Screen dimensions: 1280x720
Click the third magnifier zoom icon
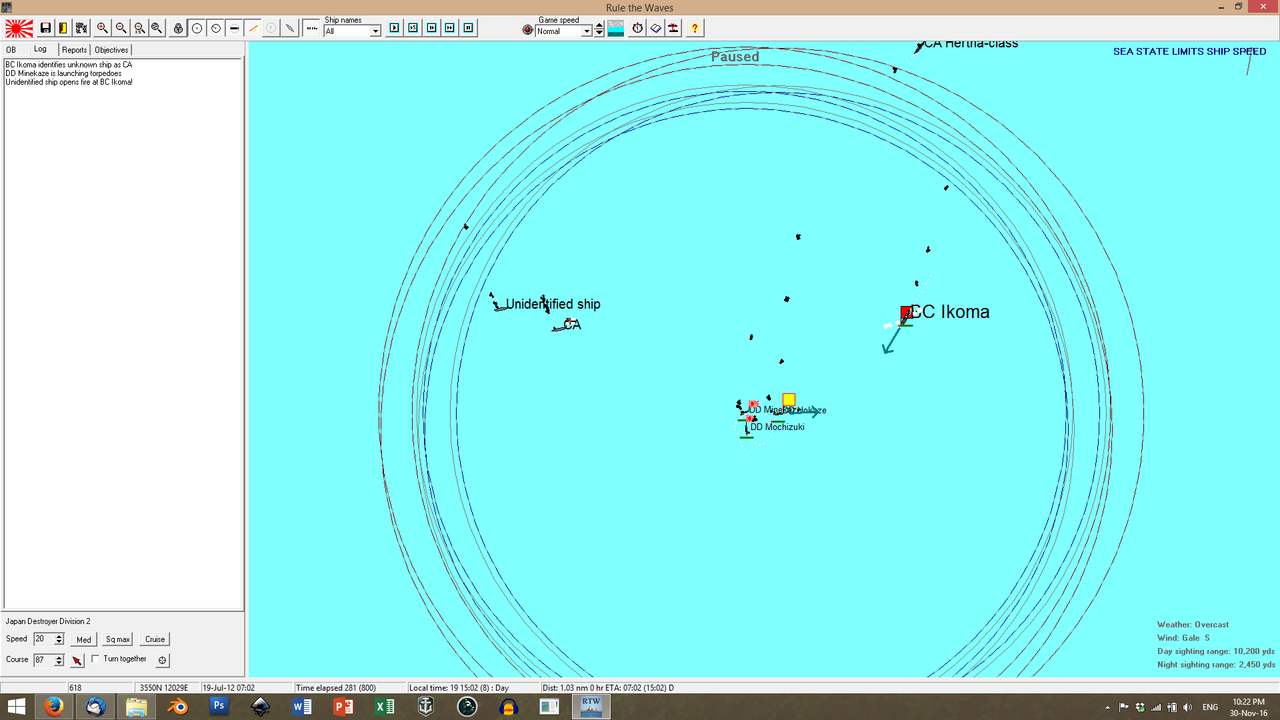click(139, 28)
